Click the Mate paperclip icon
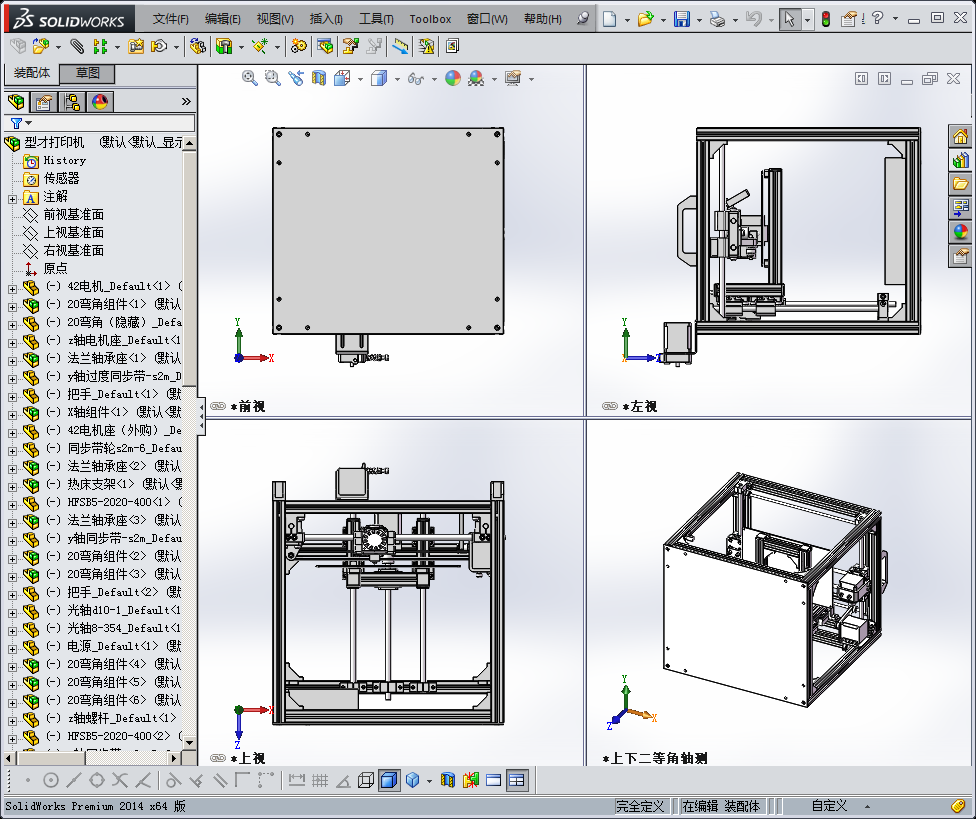Screen dimensions: 976x819 (x=77, y=46)
